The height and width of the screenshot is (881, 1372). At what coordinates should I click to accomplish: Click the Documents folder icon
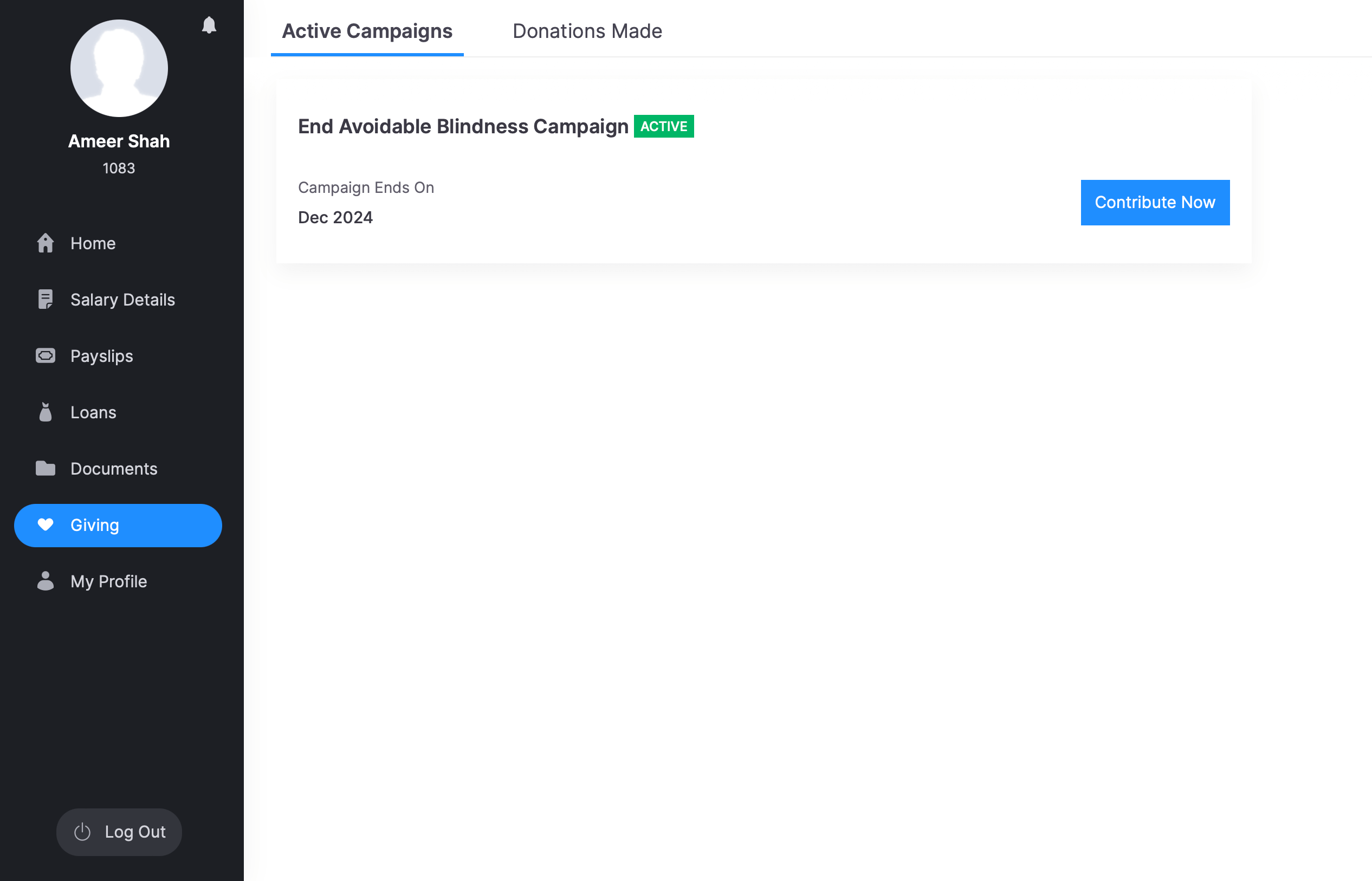[45, 469]
